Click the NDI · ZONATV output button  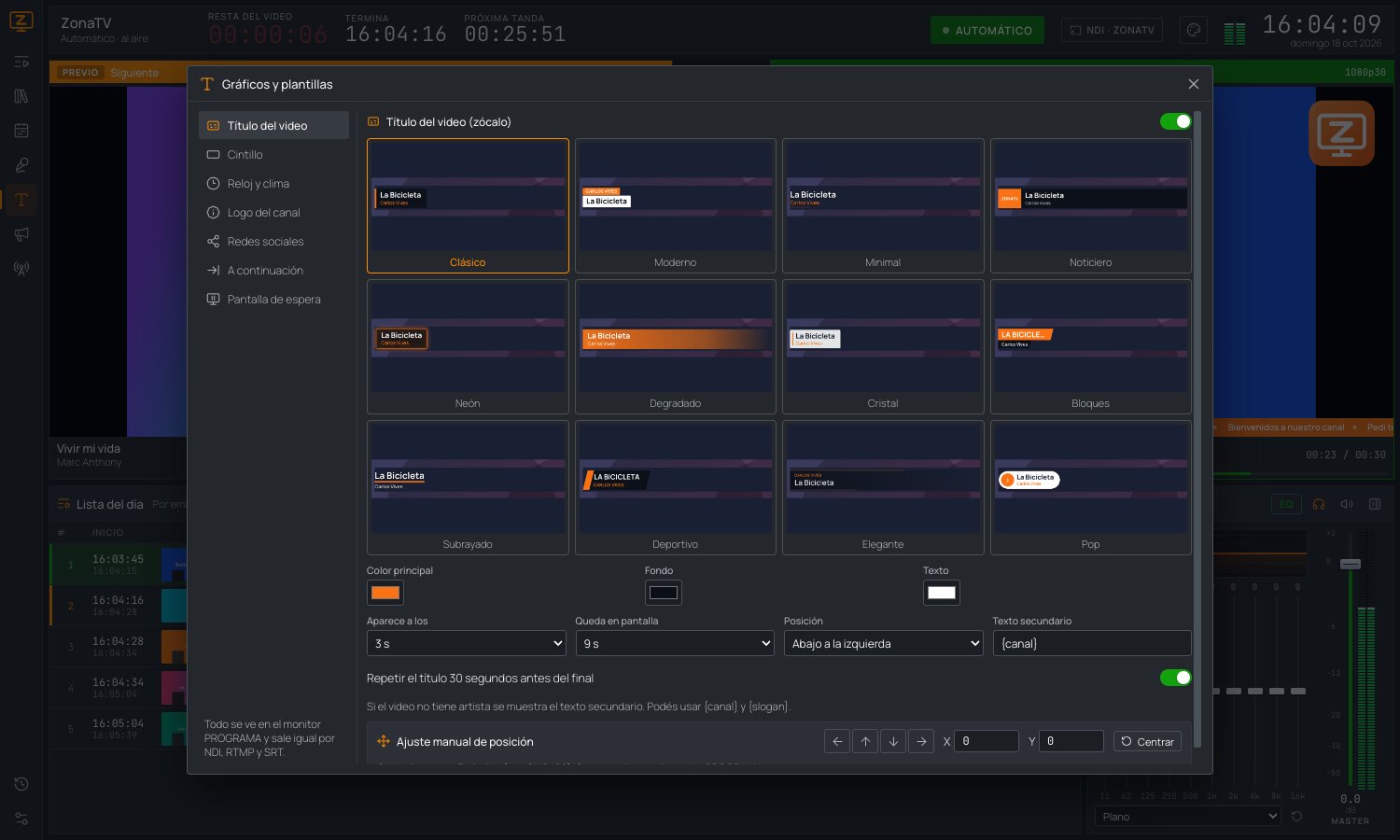point(1112,30)
